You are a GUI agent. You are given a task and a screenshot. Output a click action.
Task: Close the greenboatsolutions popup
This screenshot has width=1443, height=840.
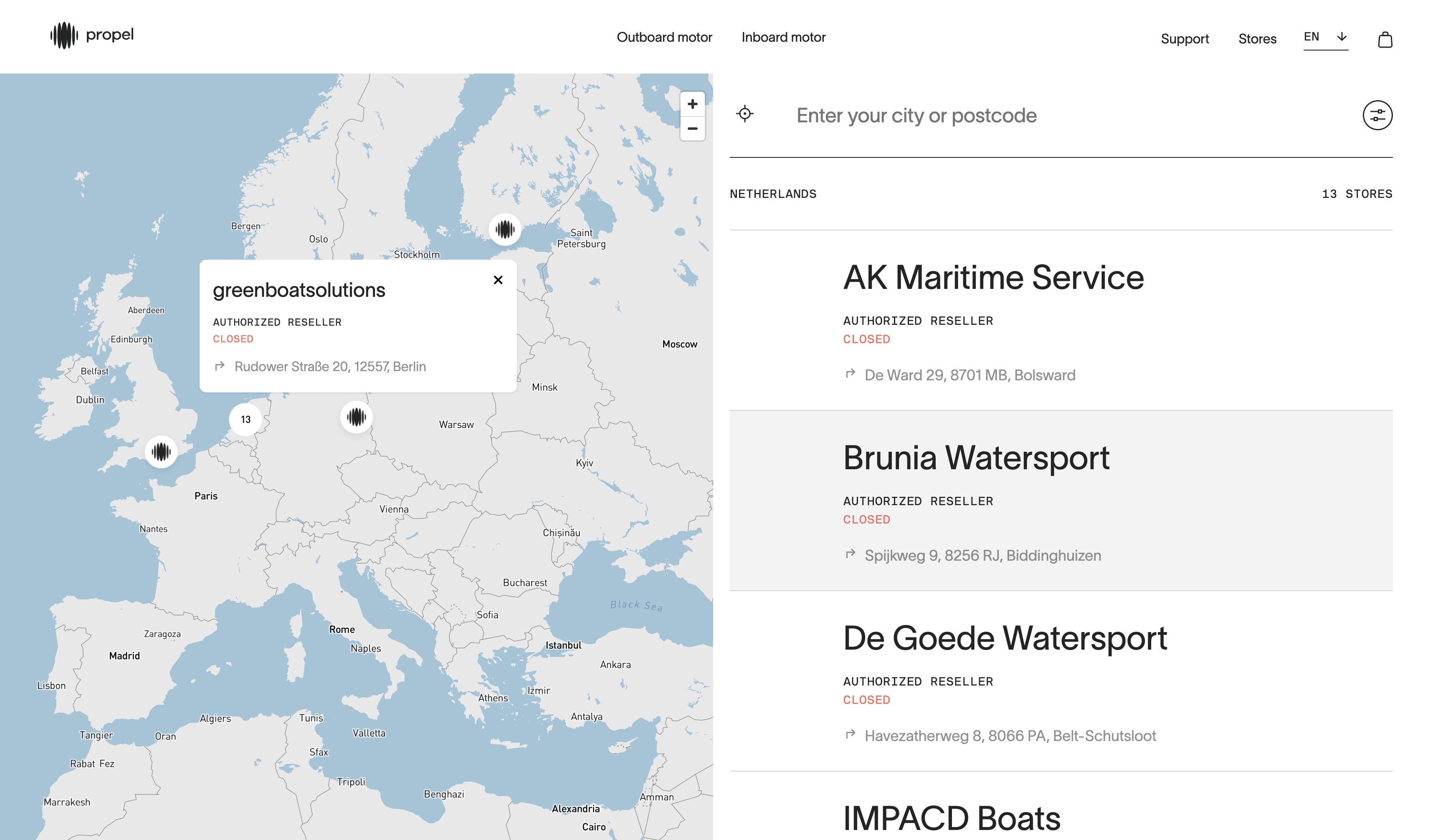pos(498,280)
